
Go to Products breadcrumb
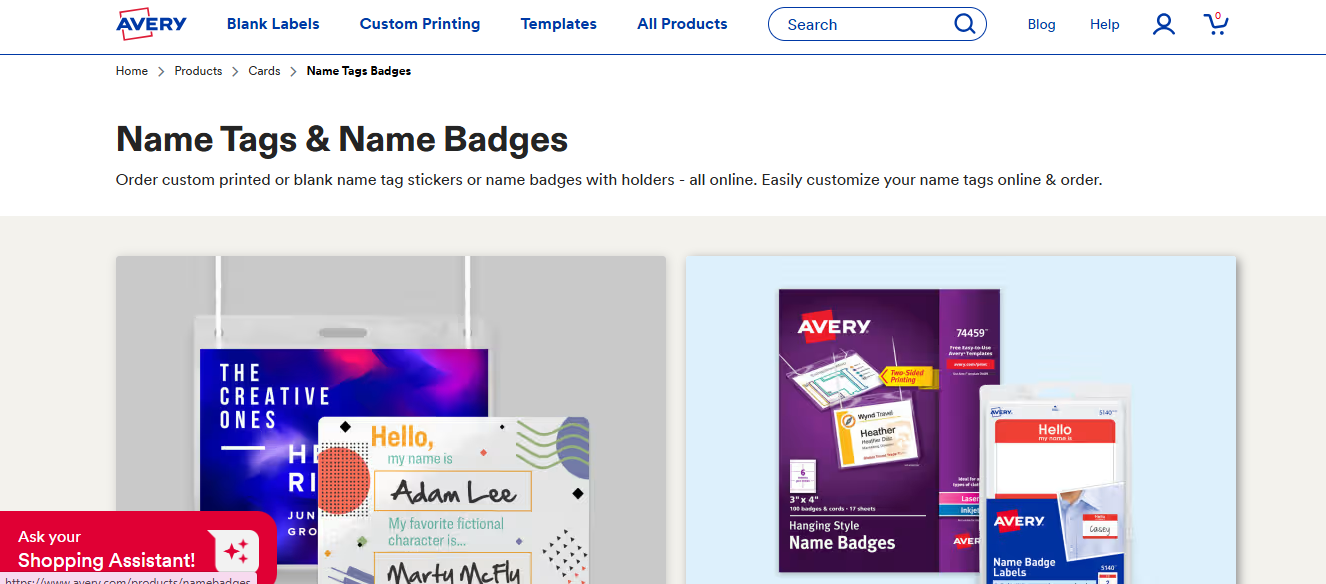[x=198, y=71]
